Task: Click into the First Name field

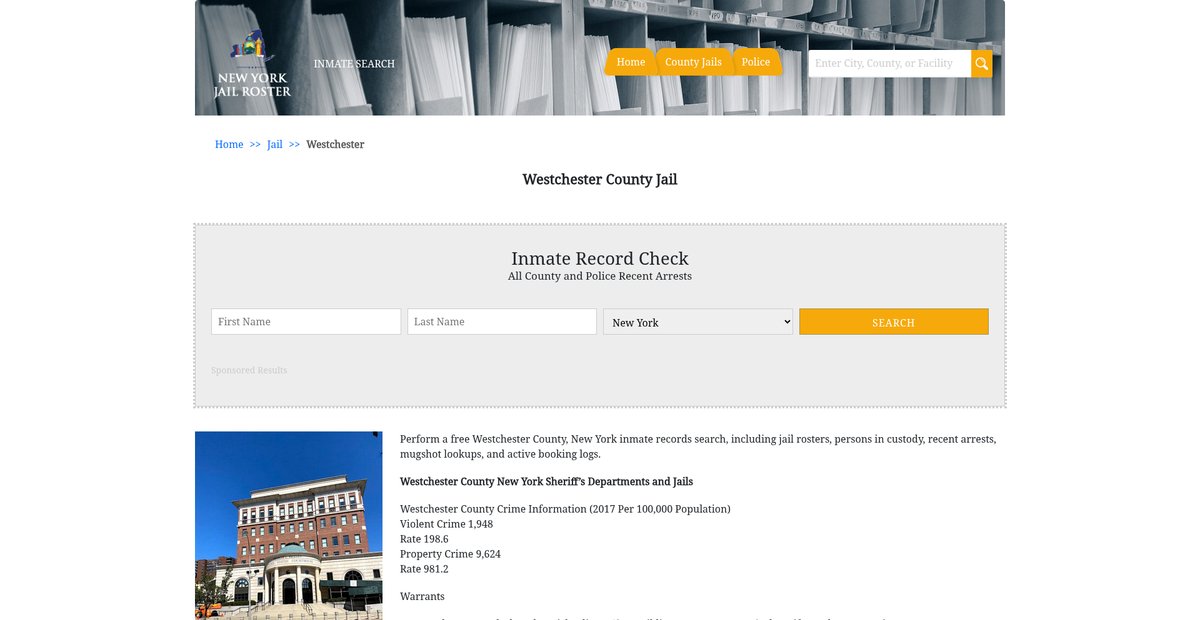Action: coord(306,322)
